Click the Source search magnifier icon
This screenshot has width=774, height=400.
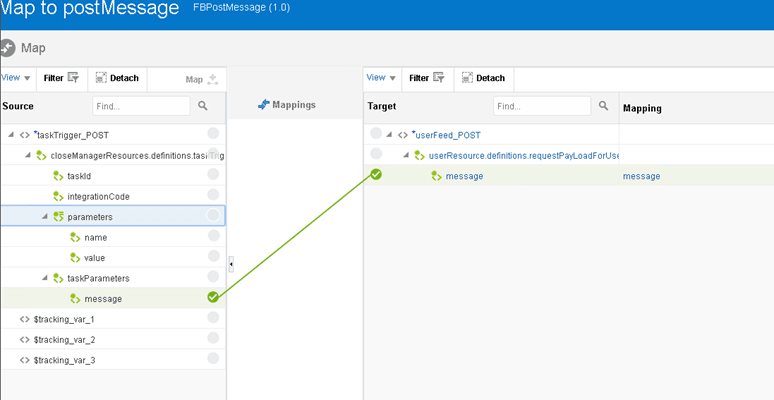point(203,106)
